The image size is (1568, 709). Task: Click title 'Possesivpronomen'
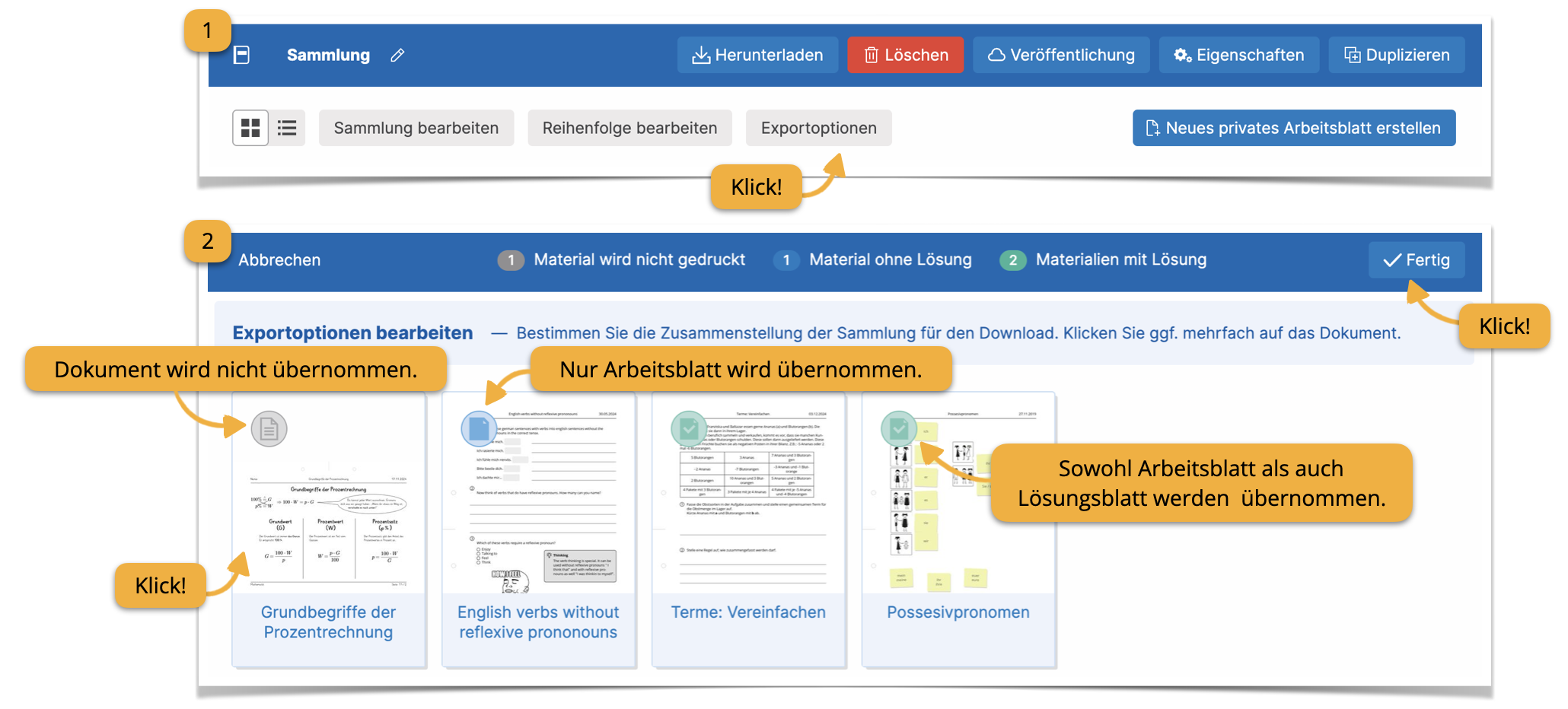coord(958,612)
